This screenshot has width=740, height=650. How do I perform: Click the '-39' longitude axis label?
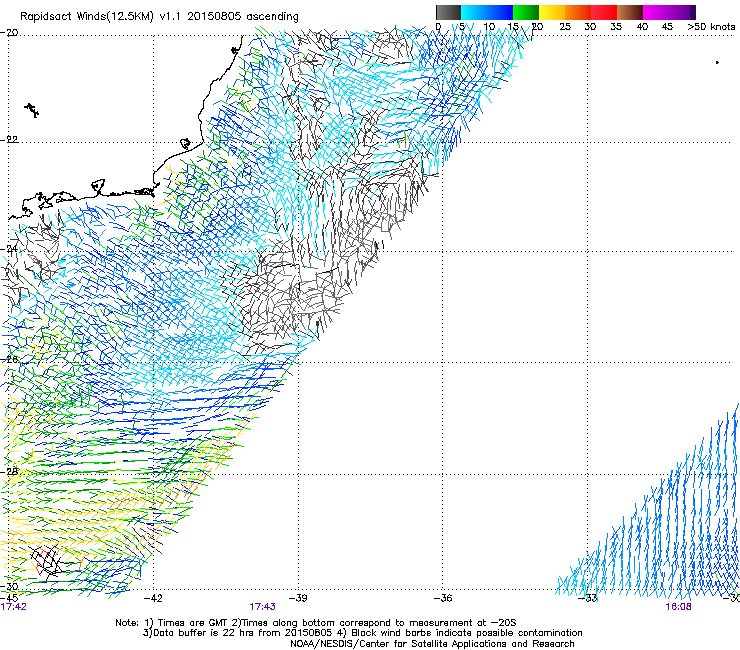[x=298, y=598]
